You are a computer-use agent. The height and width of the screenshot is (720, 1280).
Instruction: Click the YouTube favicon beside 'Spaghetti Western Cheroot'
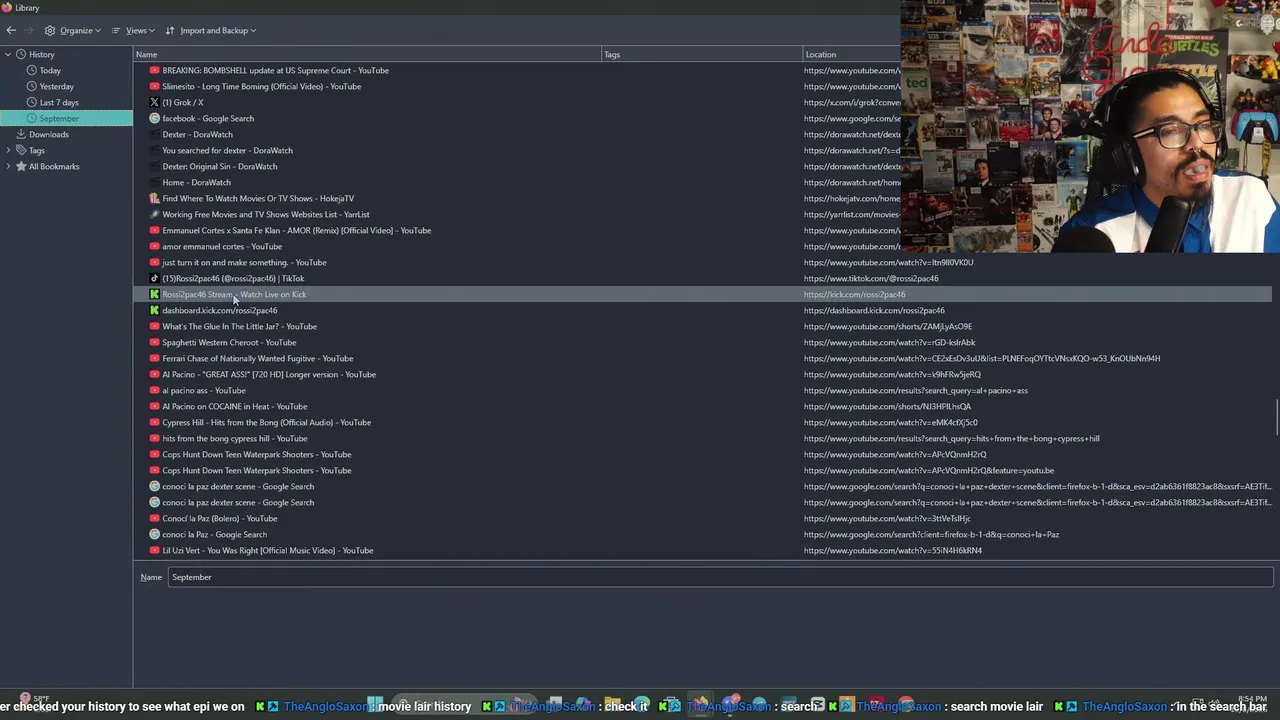coord(154,342)
